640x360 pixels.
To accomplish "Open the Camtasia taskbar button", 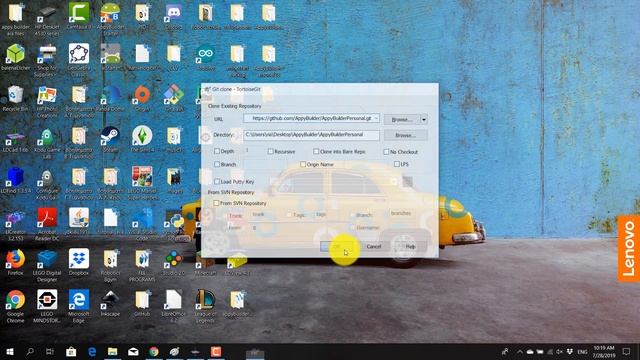I will (x=216, y=351).
